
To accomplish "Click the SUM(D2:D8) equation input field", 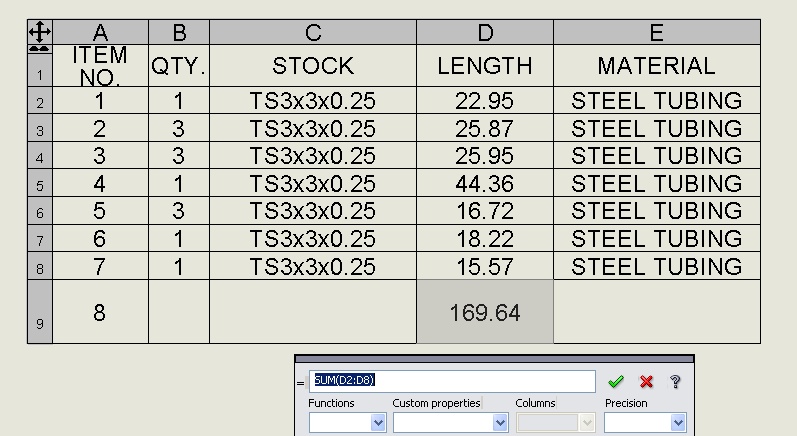I will 452,381.
